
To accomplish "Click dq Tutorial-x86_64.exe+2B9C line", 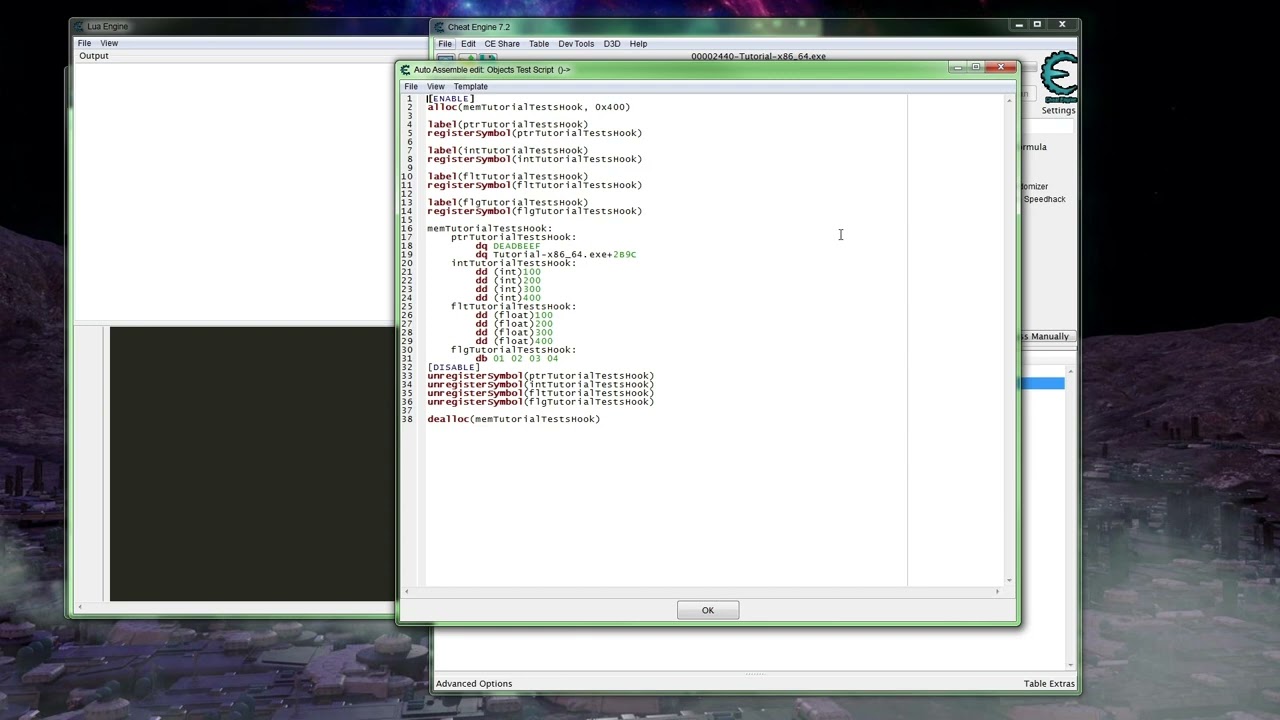I will click(x=556, y=255).
